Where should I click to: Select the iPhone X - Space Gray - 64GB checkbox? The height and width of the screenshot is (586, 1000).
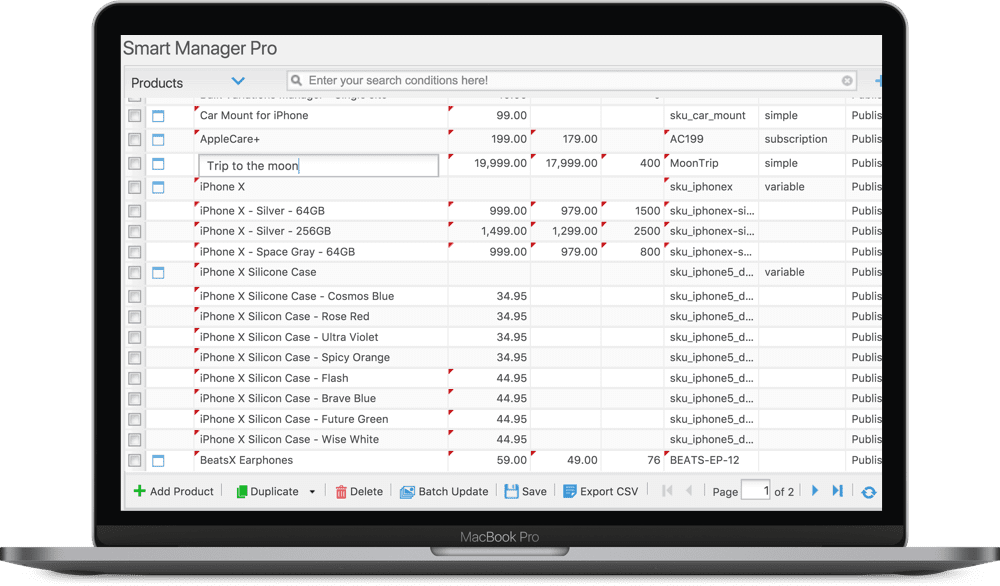pyautogui.click(x=135, y=252)
